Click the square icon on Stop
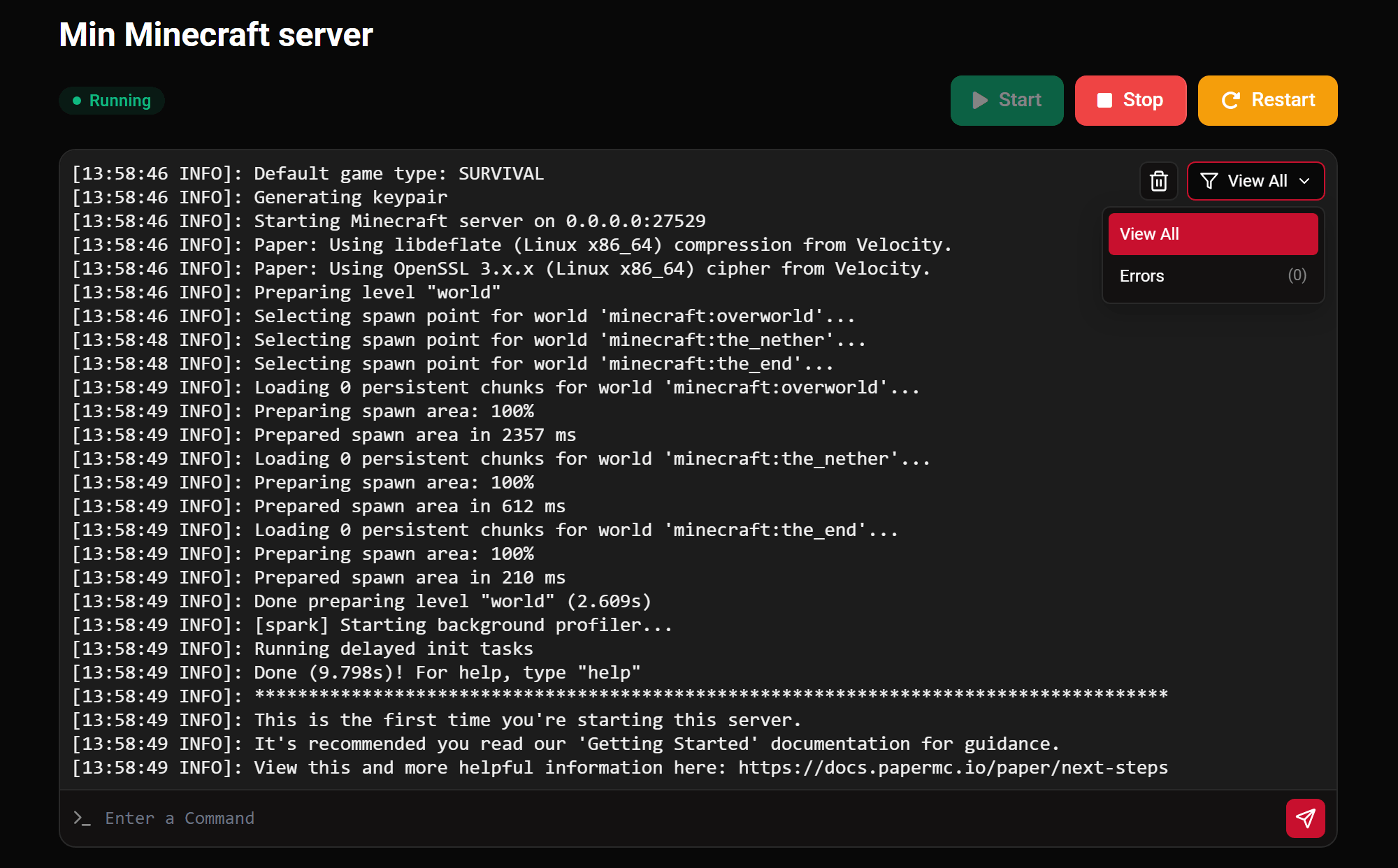Screen dimensions: 1398x868 pyautogui.click(x=1104, y=100)
